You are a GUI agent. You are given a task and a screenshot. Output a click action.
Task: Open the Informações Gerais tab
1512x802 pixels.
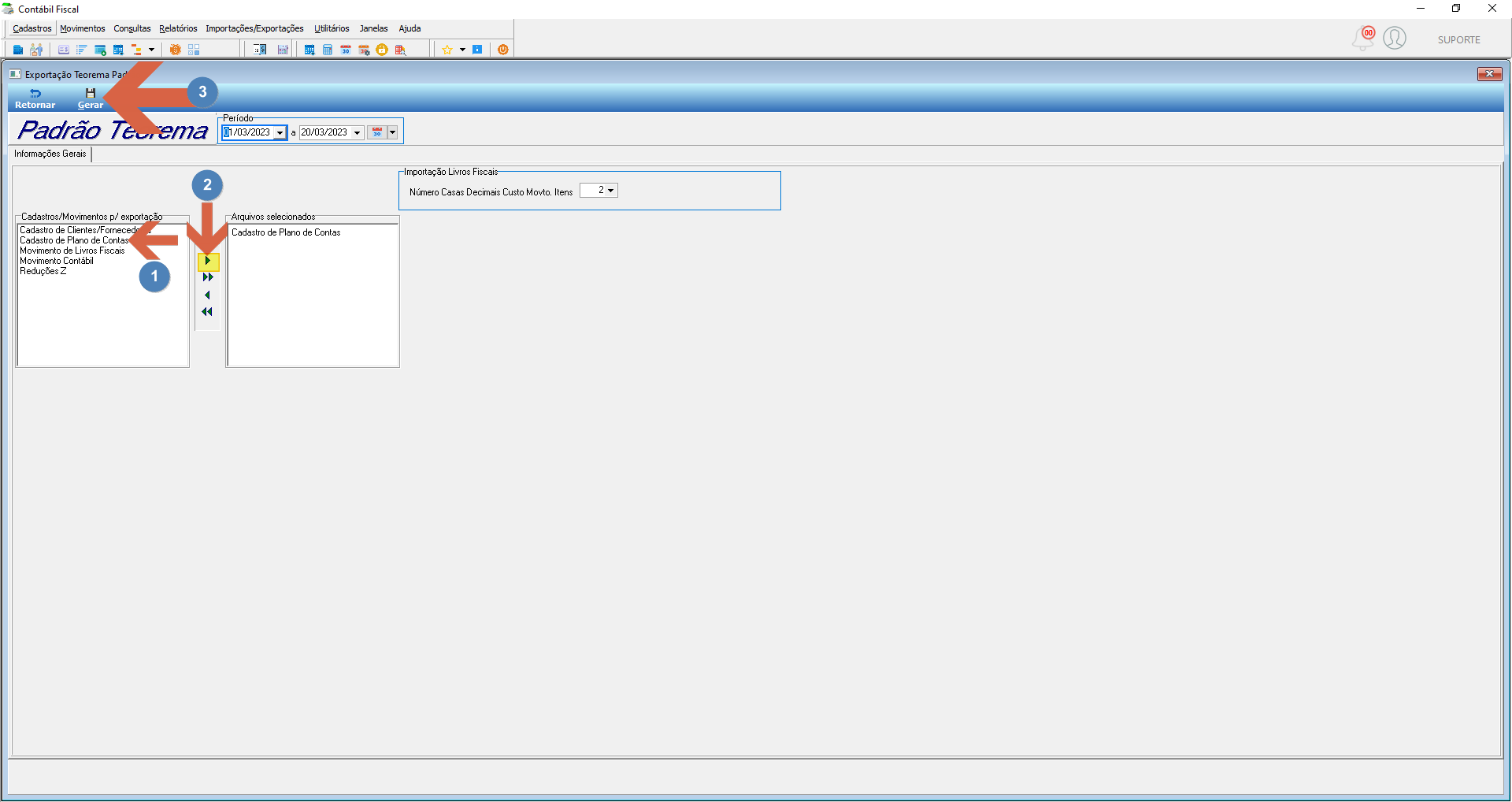point(50,154)
